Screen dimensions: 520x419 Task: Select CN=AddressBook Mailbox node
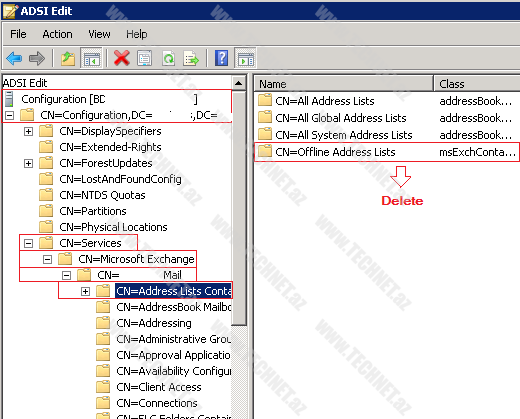pos(173,307)
